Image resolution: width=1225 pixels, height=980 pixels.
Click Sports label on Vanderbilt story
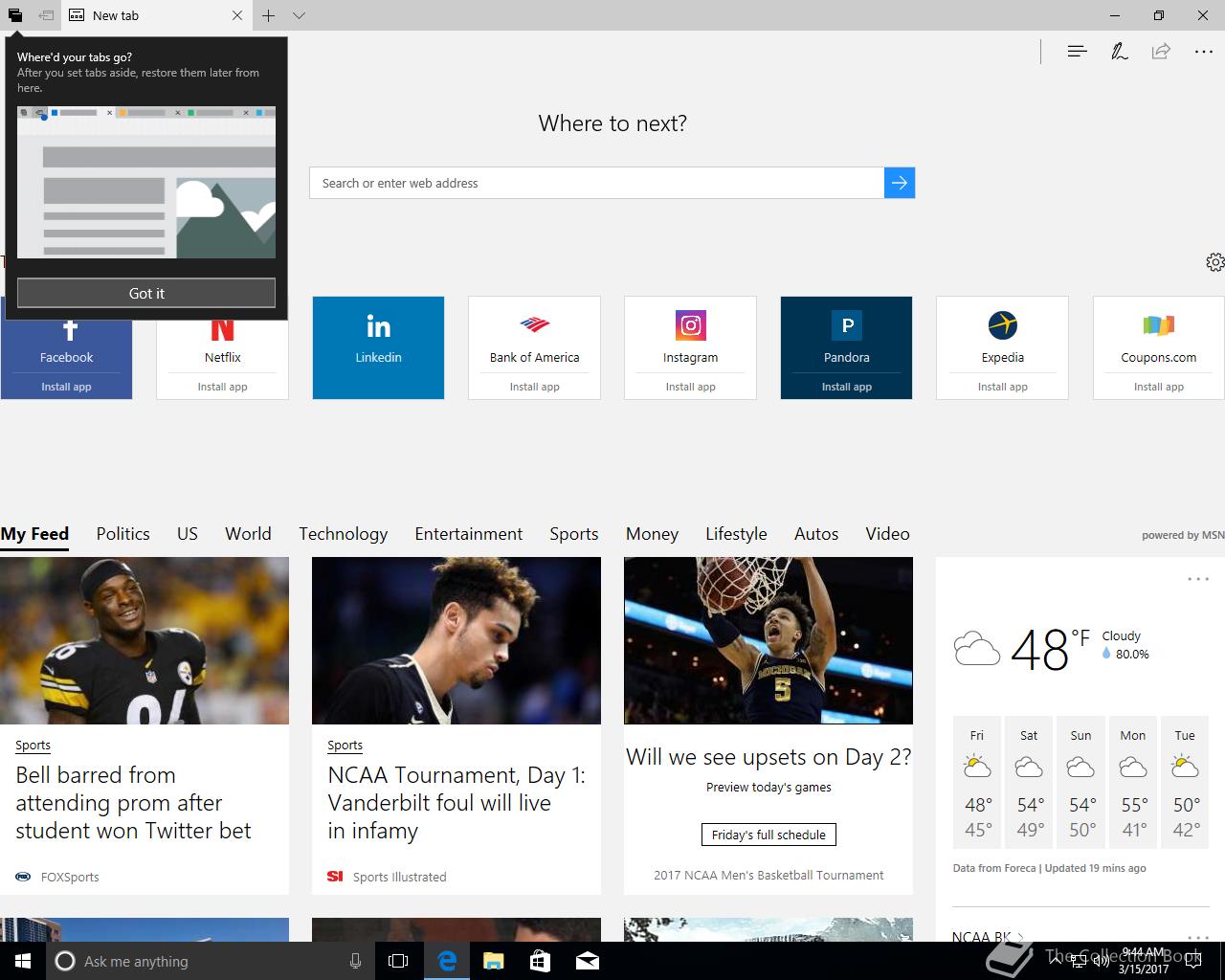(345, 745)
